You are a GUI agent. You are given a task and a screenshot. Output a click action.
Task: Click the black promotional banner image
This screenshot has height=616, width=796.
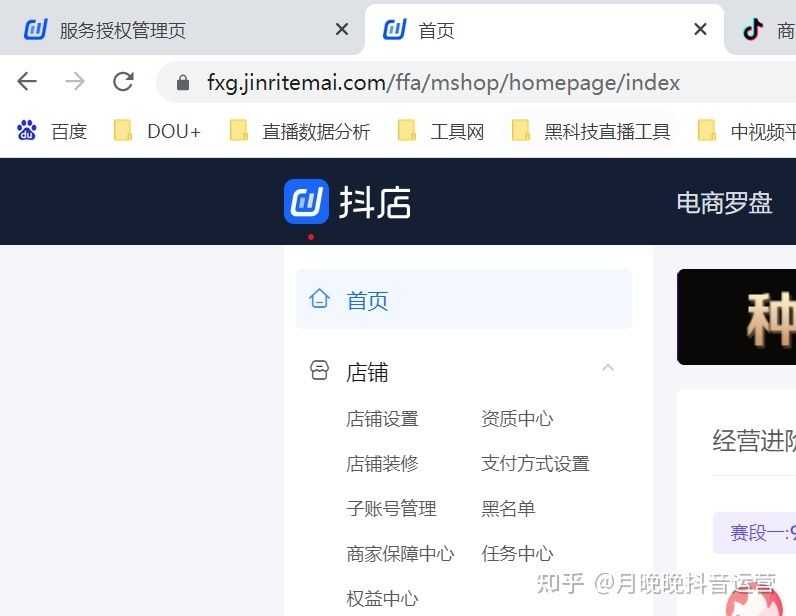[737, 317]
